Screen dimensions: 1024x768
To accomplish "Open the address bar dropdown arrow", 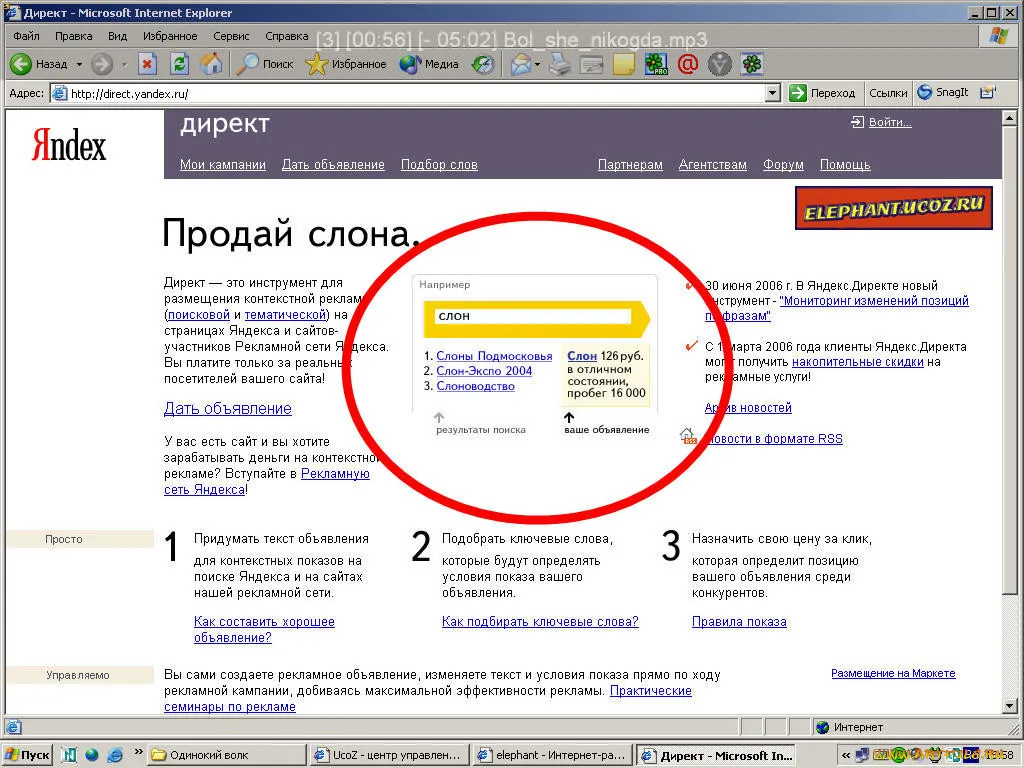I will [x=773, y=93].
